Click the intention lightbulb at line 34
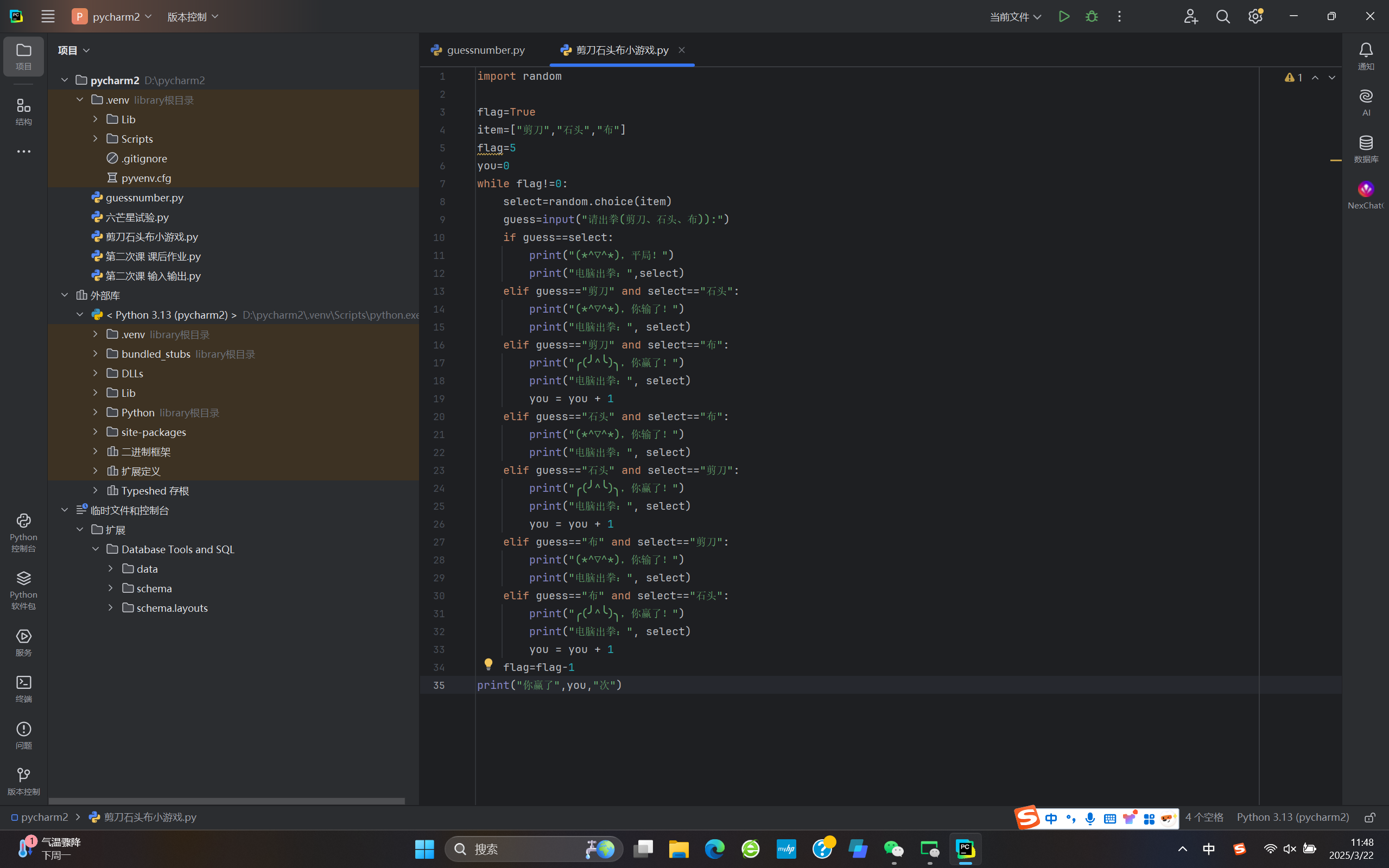This screenshot has height=868, width=1389. click(x=489, y=664)
